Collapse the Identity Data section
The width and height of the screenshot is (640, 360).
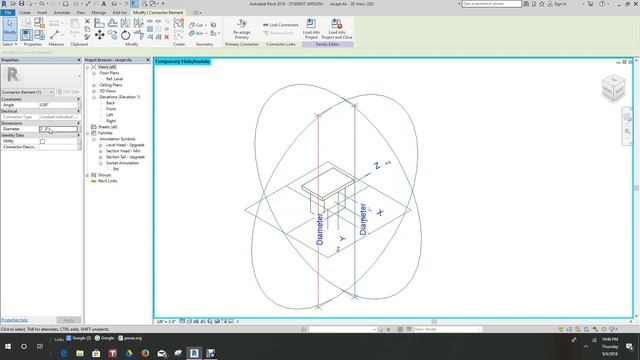point(78,135)
